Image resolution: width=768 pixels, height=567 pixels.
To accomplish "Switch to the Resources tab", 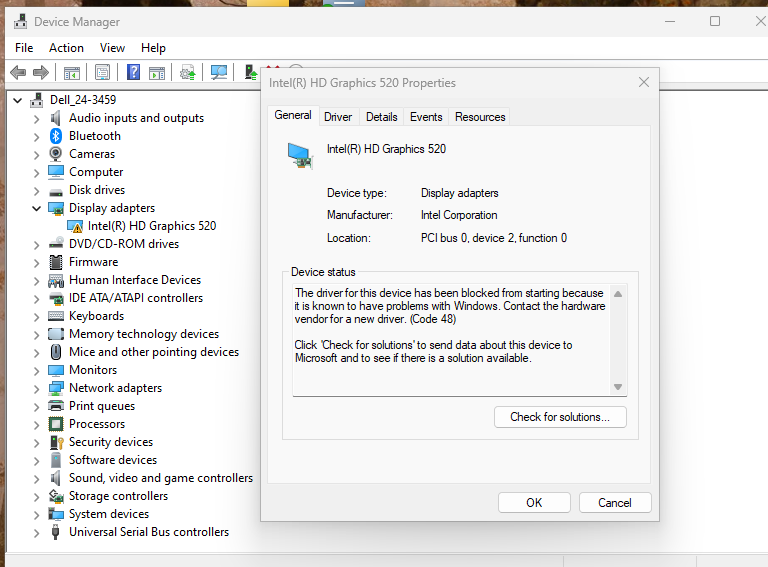I will (480, 117).
